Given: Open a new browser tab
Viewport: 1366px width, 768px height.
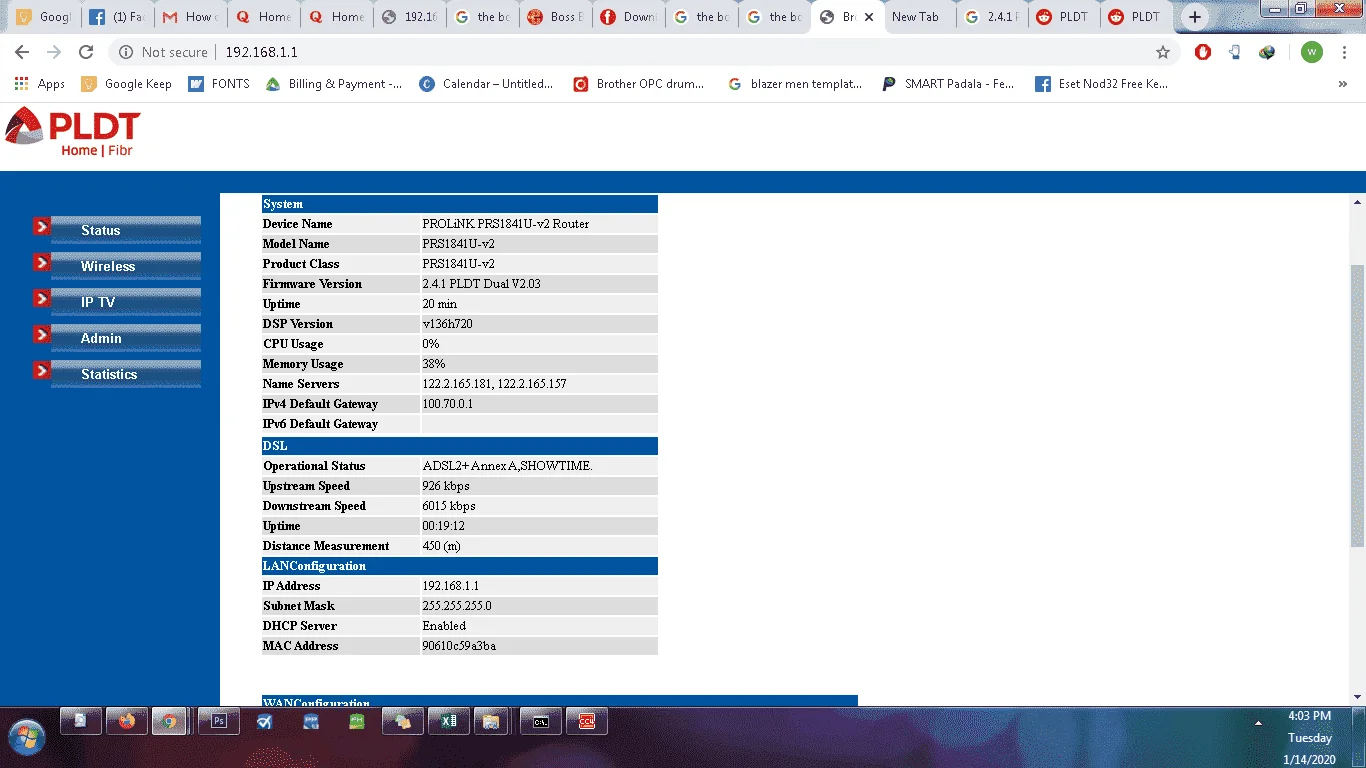Looking at the screenshot, I should pos(1194,17).
